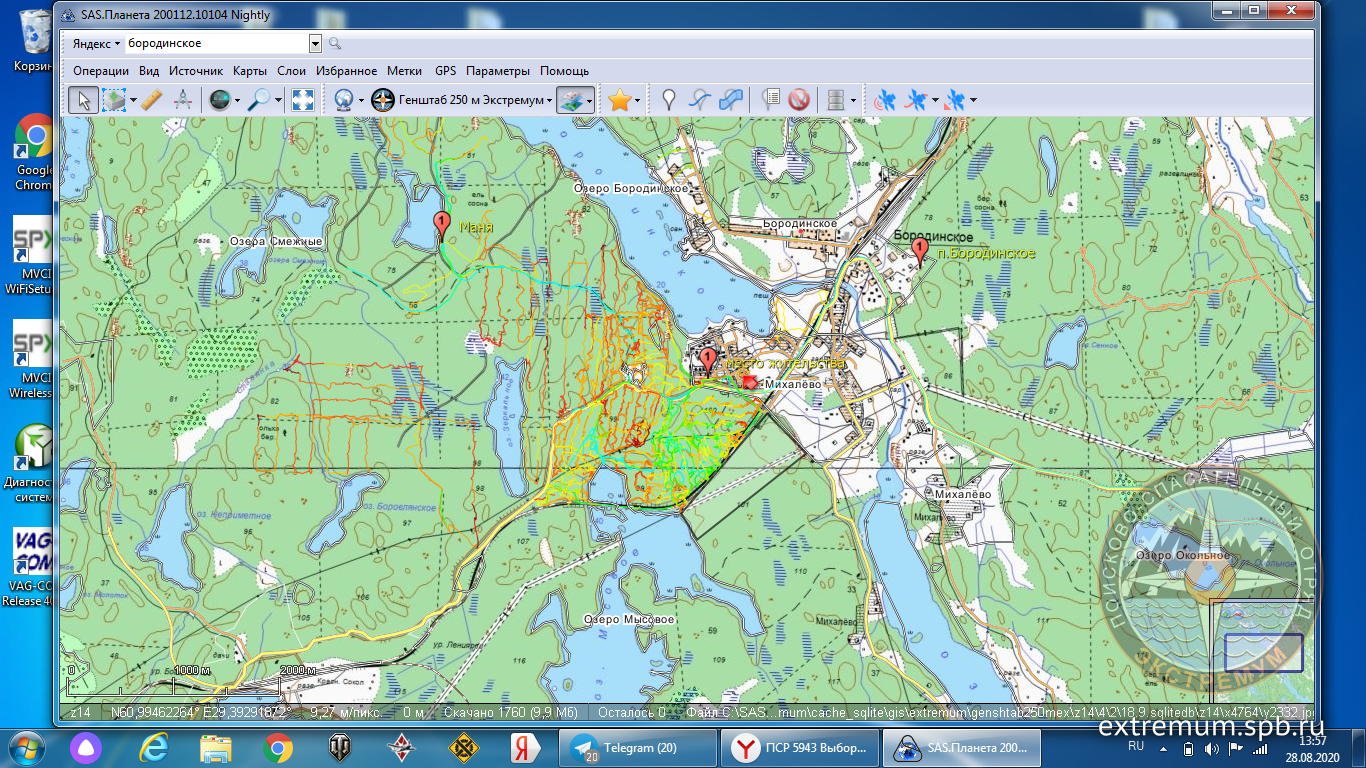Toggle hide all placemarks icon
Viewport: 1366px width, 768px height.
[798, 100]
